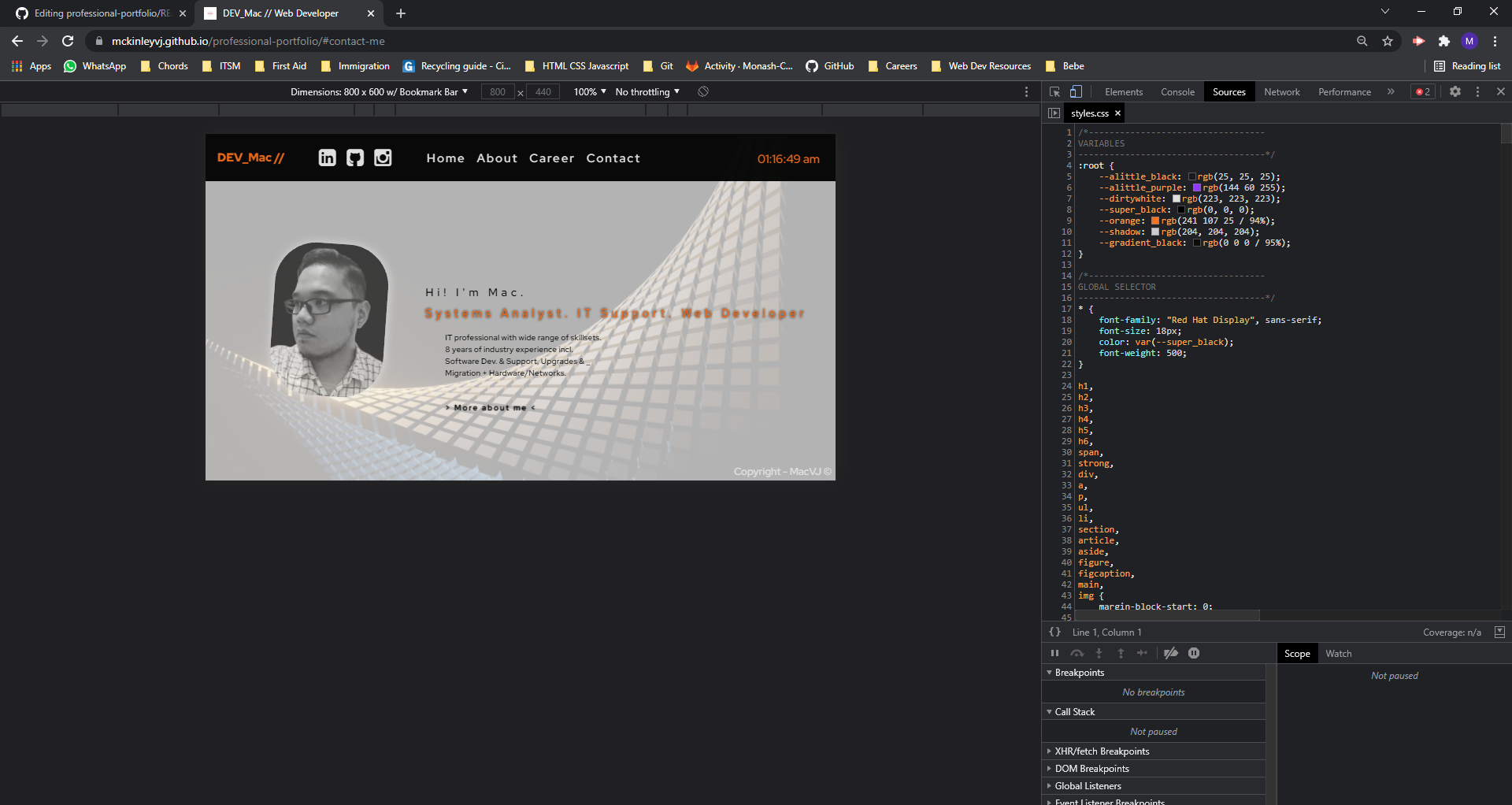Click the viewport width field showing 800
This screenshot has height=805, width=1512.
pyautogui.click(x=498, y=92)
